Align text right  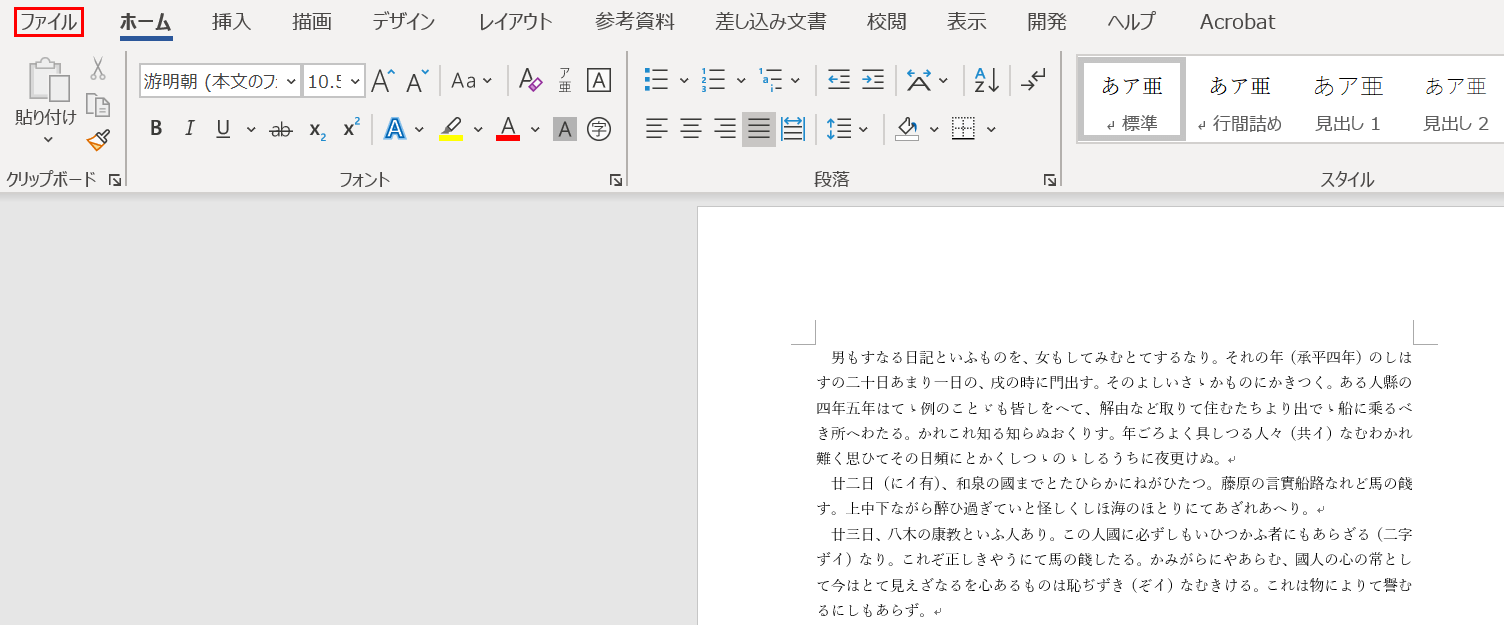pos(725,129)
